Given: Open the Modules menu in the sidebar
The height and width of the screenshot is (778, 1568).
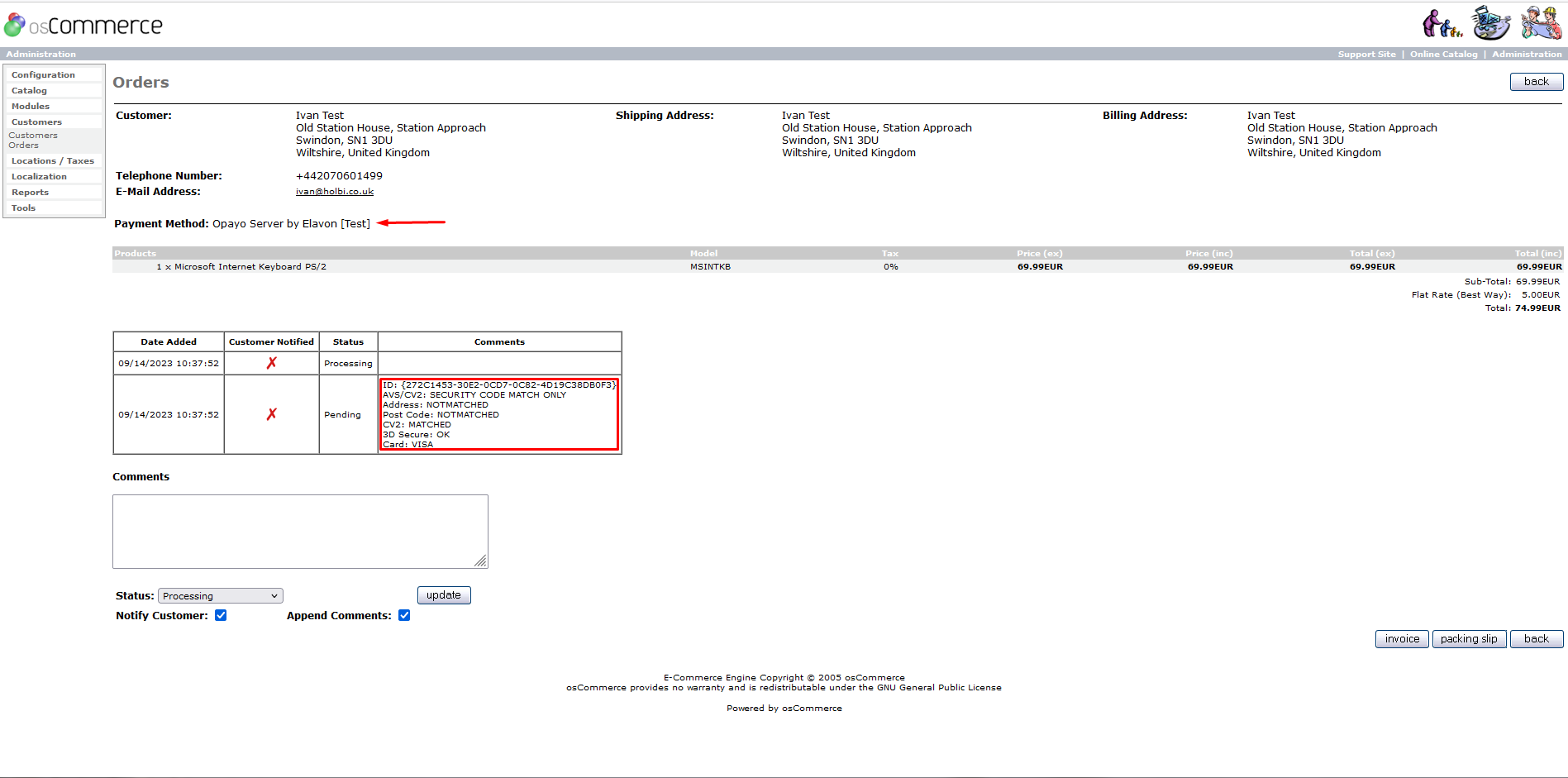Looking at the screenshot, I should [x=31, y=107].
